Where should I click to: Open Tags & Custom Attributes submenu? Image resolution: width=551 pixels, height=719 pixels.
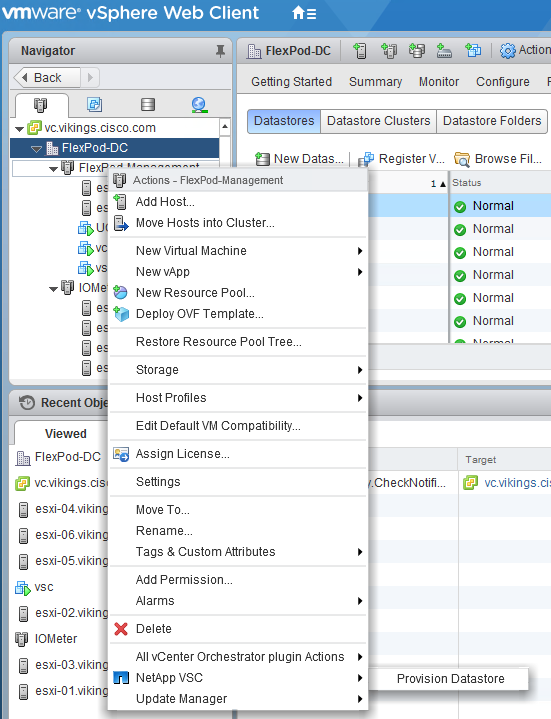coord(238,552)
